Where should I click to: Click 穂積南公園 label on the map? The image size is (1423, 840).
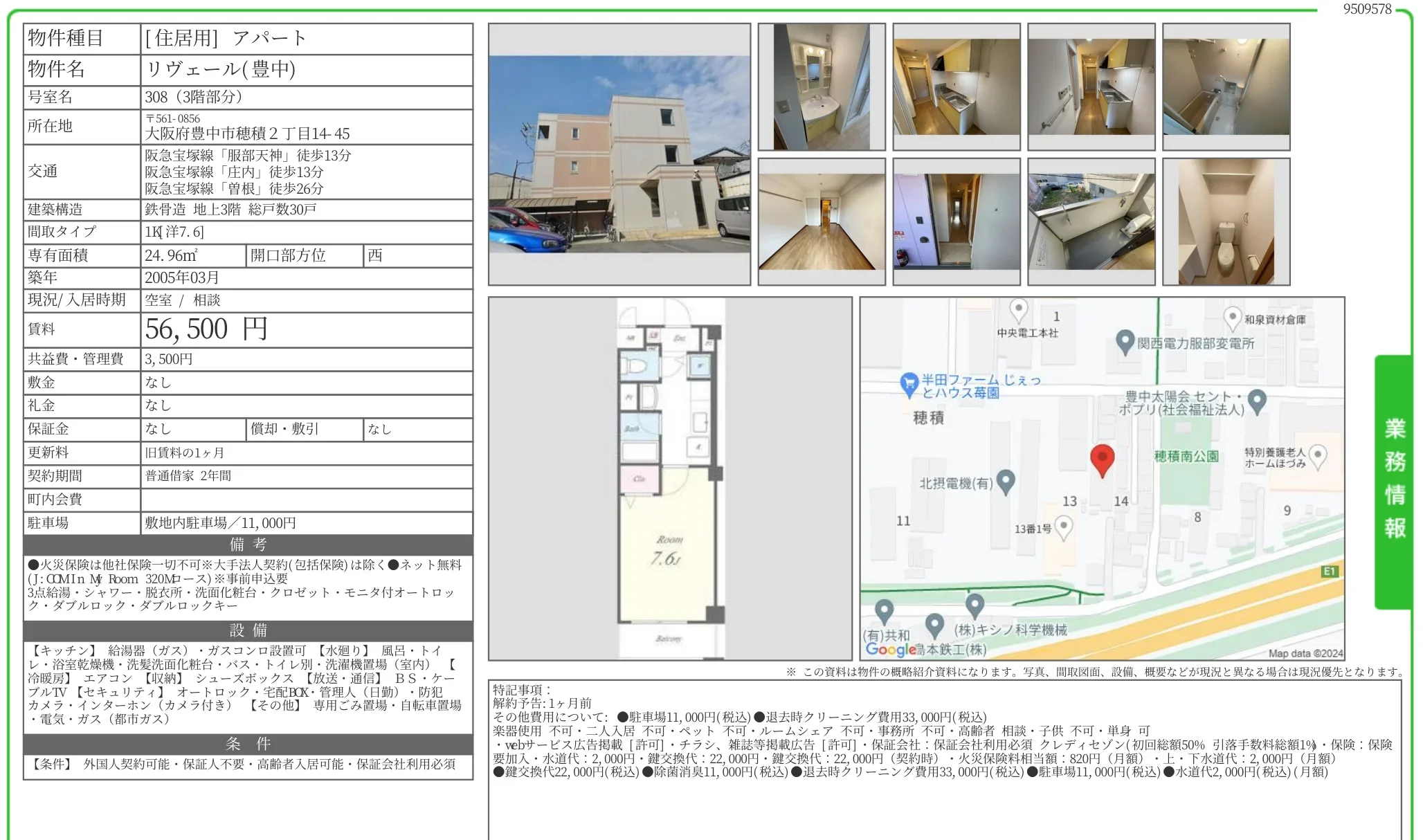(1186, 457)
